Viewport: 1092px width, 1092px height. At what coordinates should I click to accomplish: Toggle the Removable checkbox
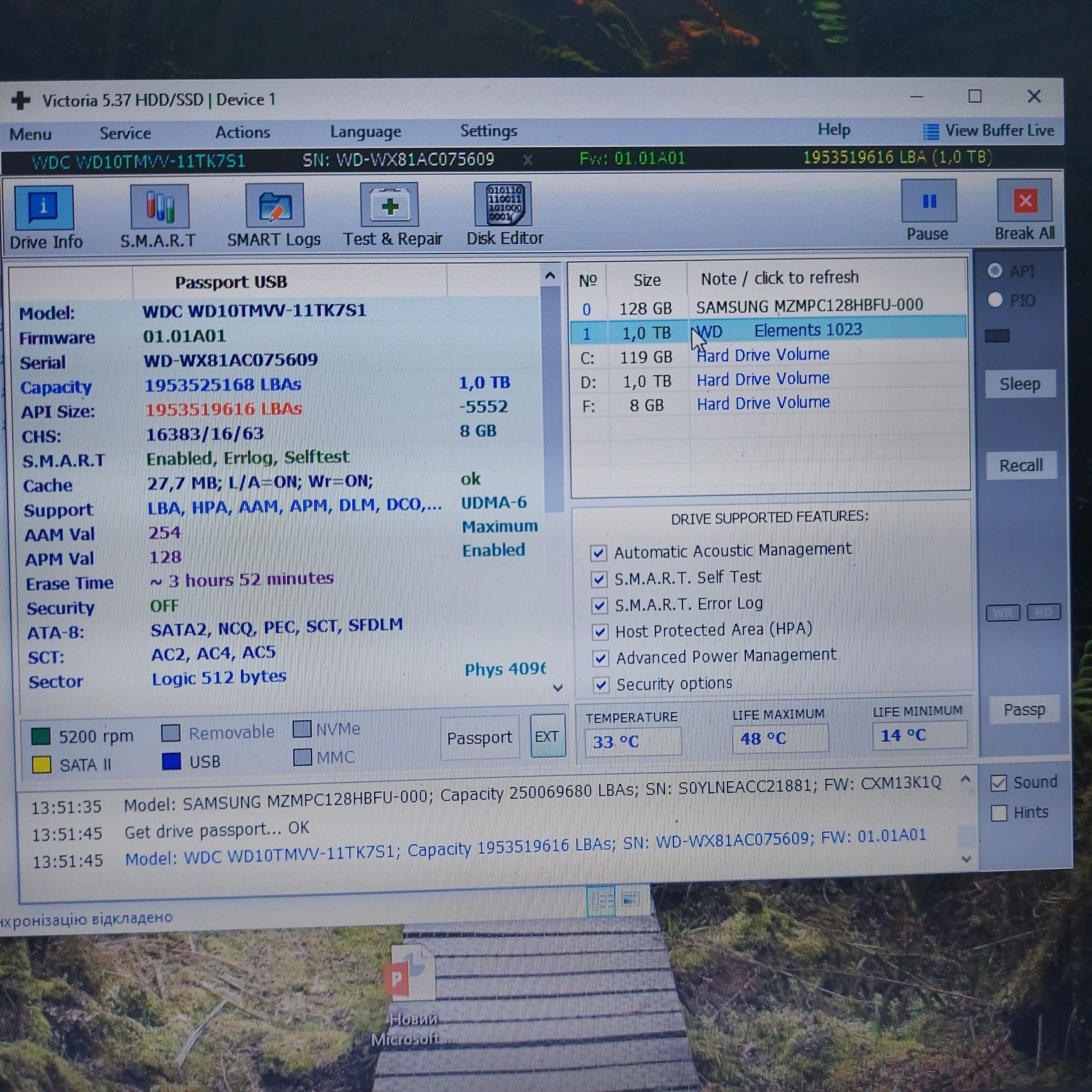170,733
